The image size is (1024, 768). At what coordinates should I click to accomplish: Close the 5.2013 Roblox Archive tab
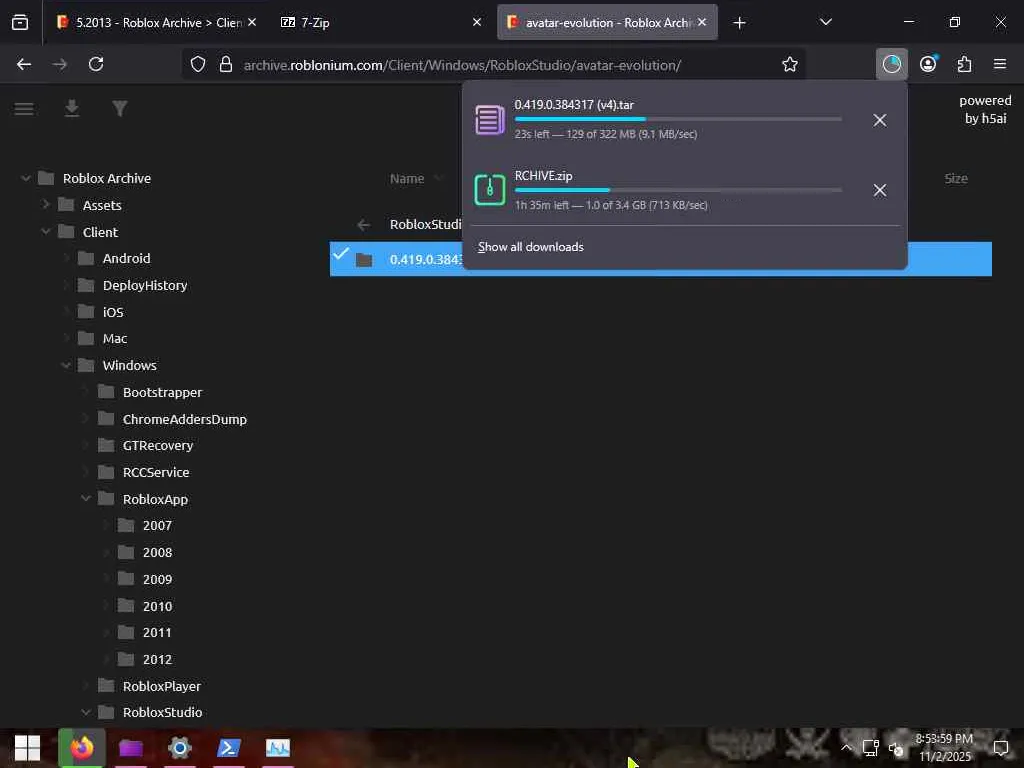pos(252,22)
